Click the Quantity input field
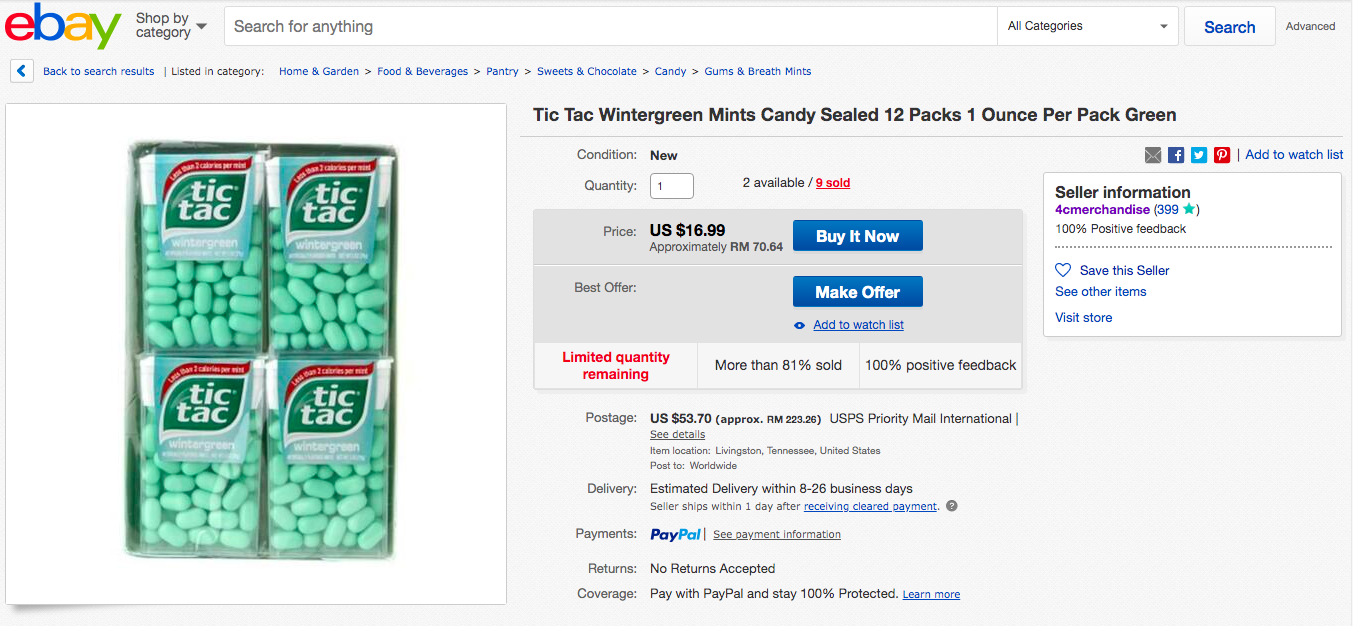 [x=671, y=186]
